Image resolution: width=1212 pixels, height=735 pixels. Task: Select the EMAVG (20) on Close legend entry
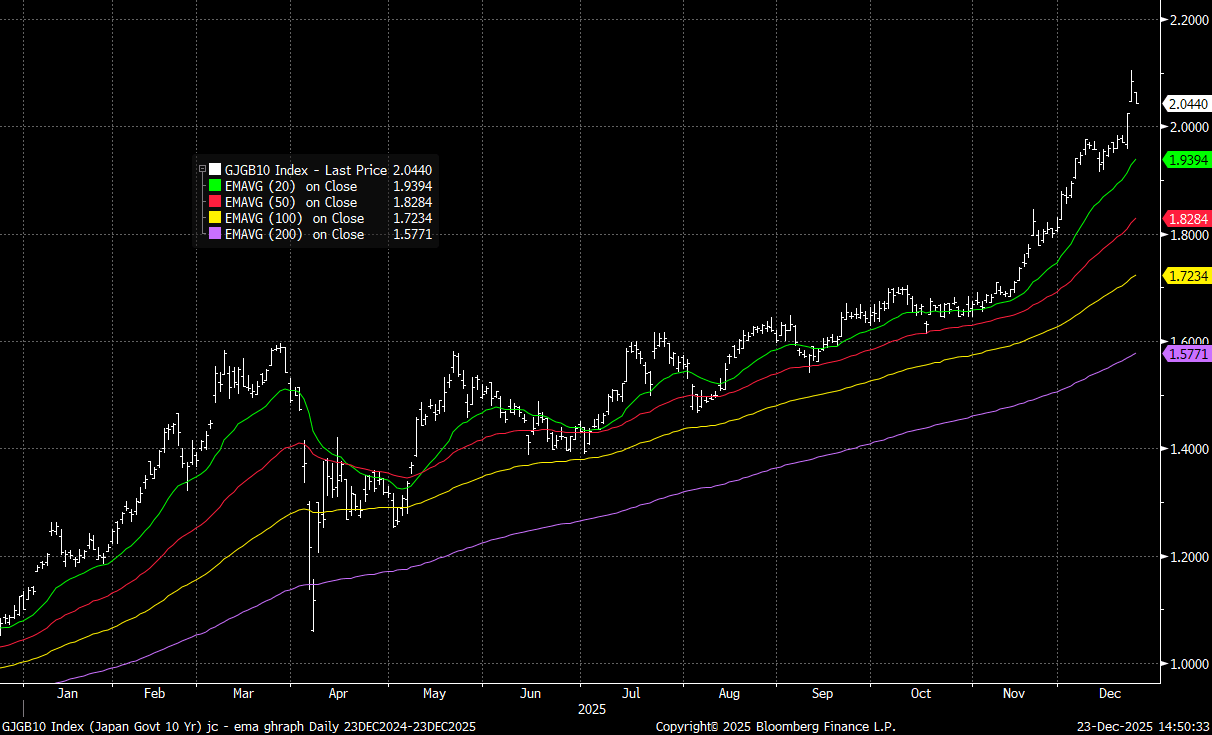pyautogui.click(x=291, y=186)
